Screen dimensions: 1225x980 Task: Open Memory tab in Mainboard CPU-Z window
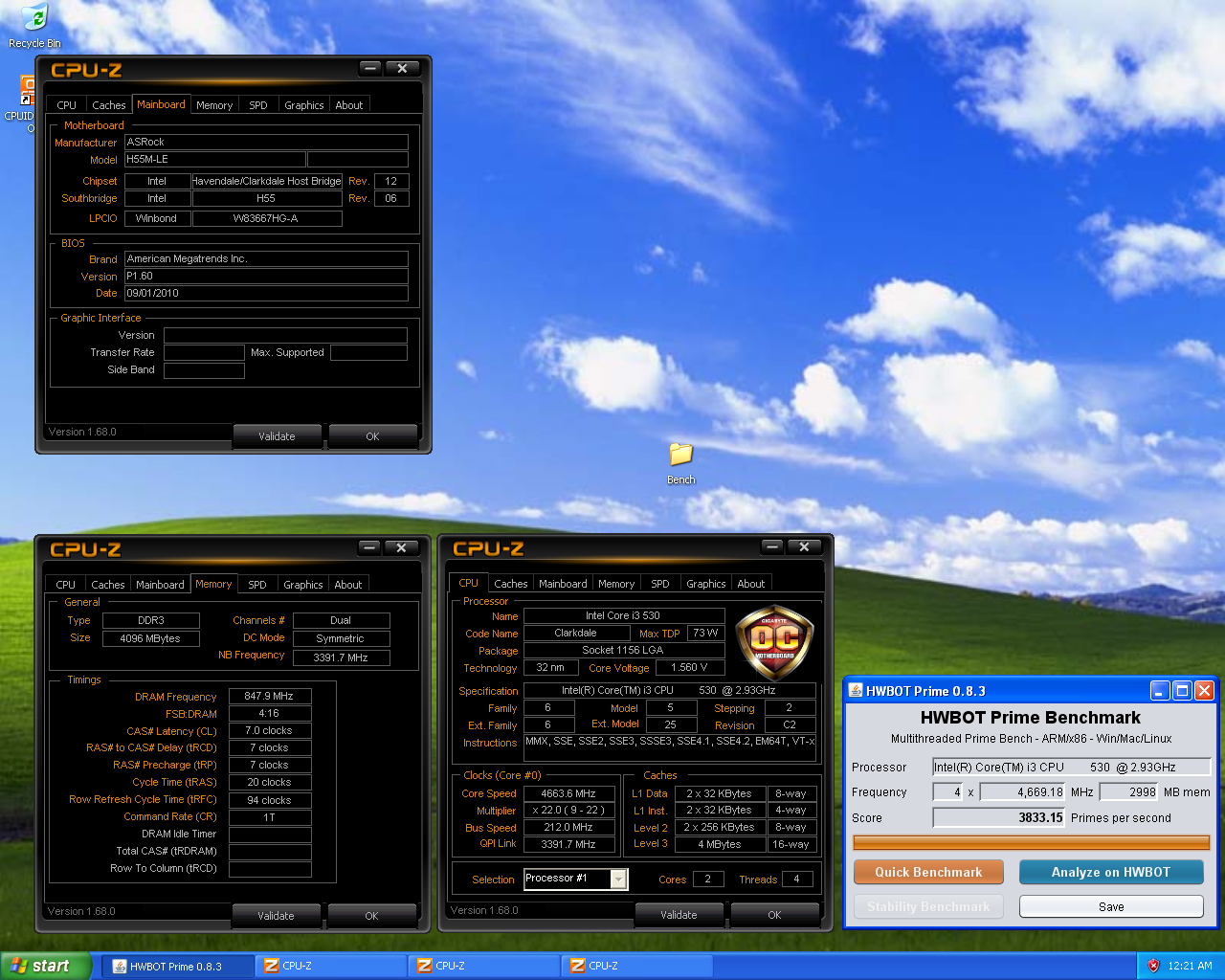214,105
